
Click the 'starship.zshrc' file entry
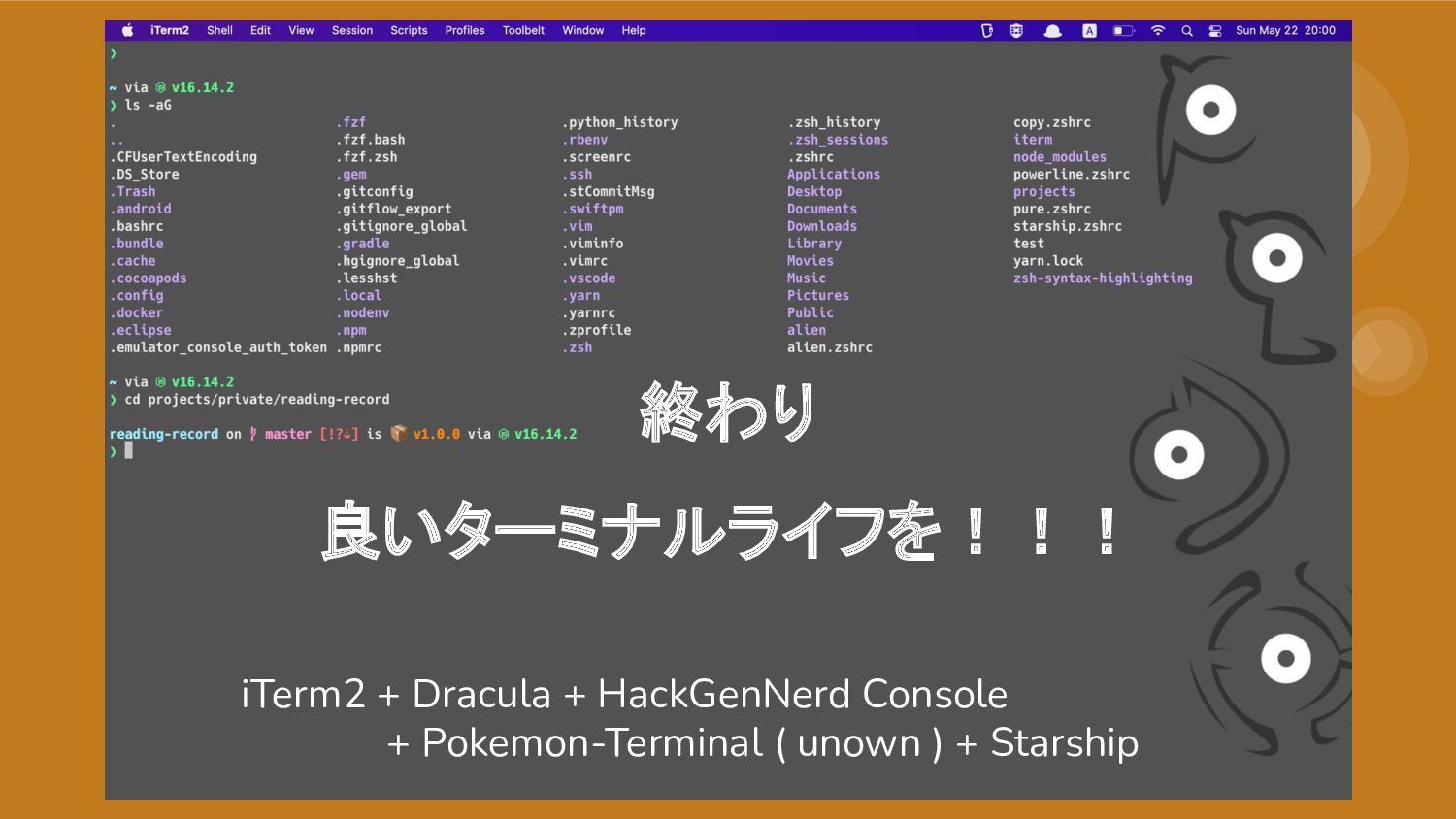tap(1068, 226)
